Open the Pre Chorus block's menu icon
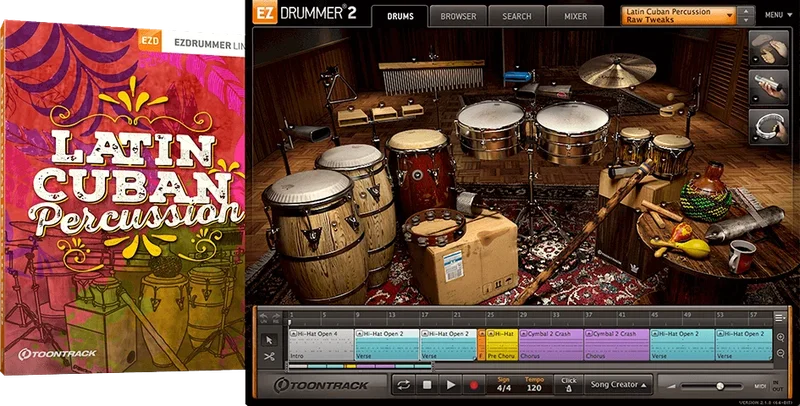The height and width of the screenshot is (406, 800). tap(490, 334)
